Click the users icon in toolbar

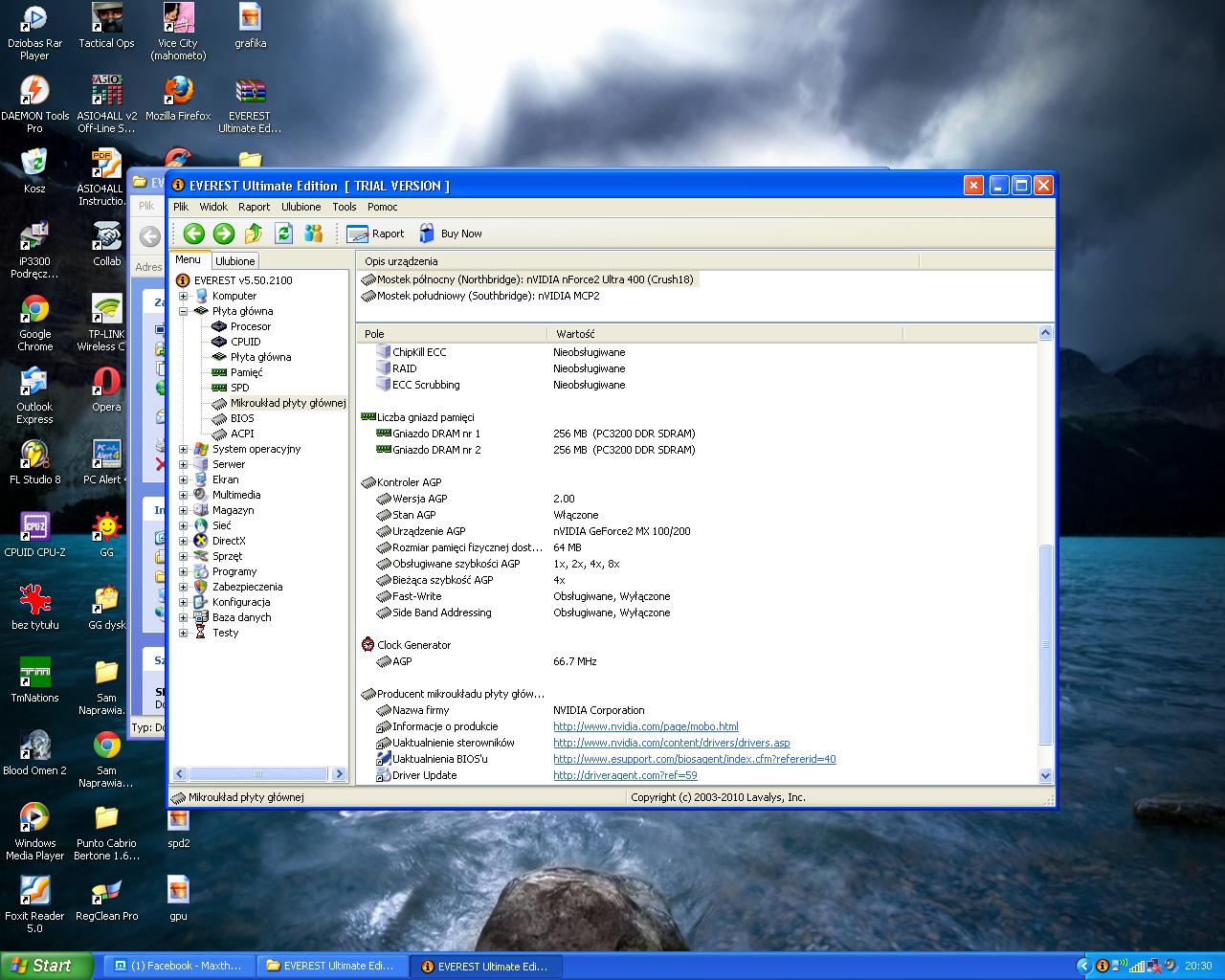[313, 234]
